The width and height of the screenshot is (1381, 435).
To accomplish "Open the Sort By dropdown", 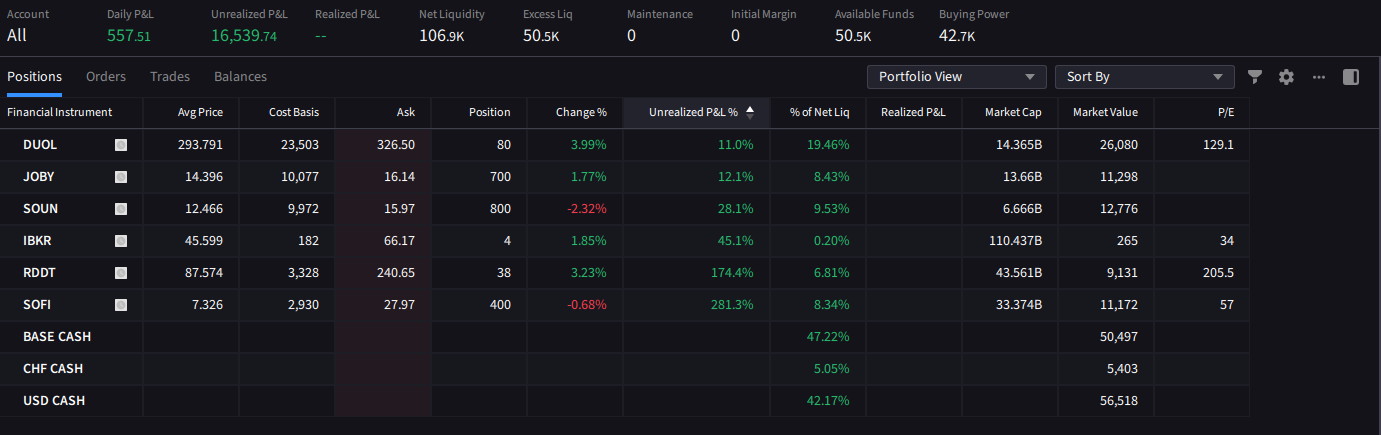I will (1145, 77).
